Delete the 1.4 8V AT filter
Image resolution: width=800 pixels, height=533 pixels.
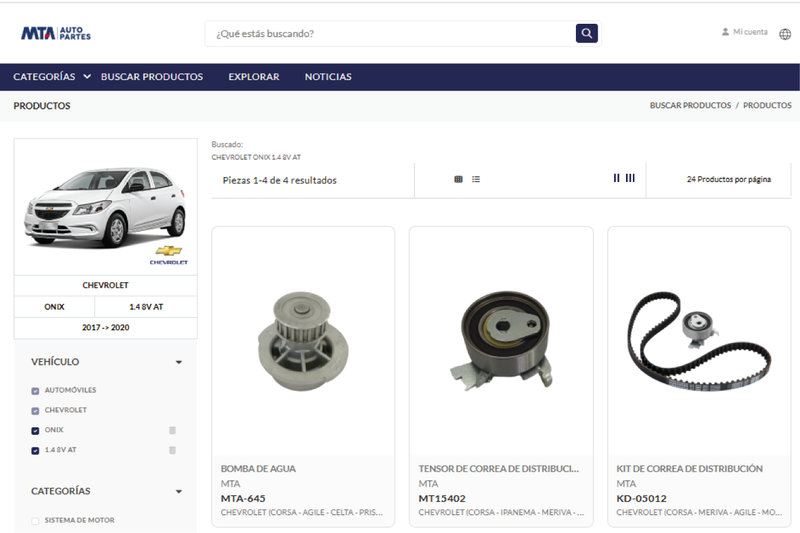(172, 450)
